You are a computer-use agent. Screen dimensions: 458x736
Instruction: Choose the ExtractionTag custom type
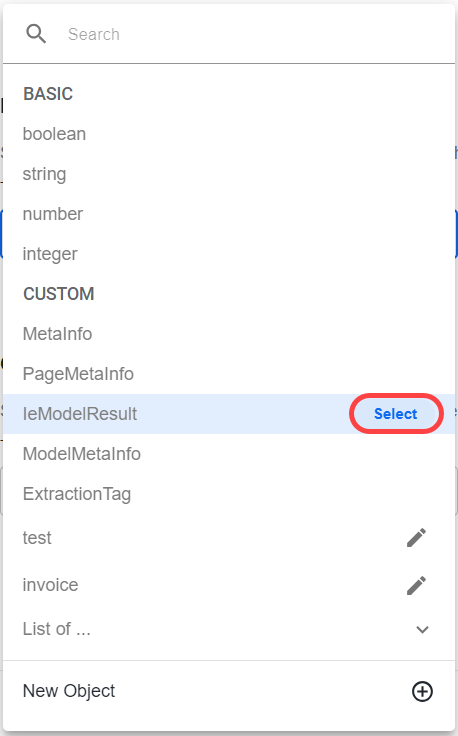229,494
